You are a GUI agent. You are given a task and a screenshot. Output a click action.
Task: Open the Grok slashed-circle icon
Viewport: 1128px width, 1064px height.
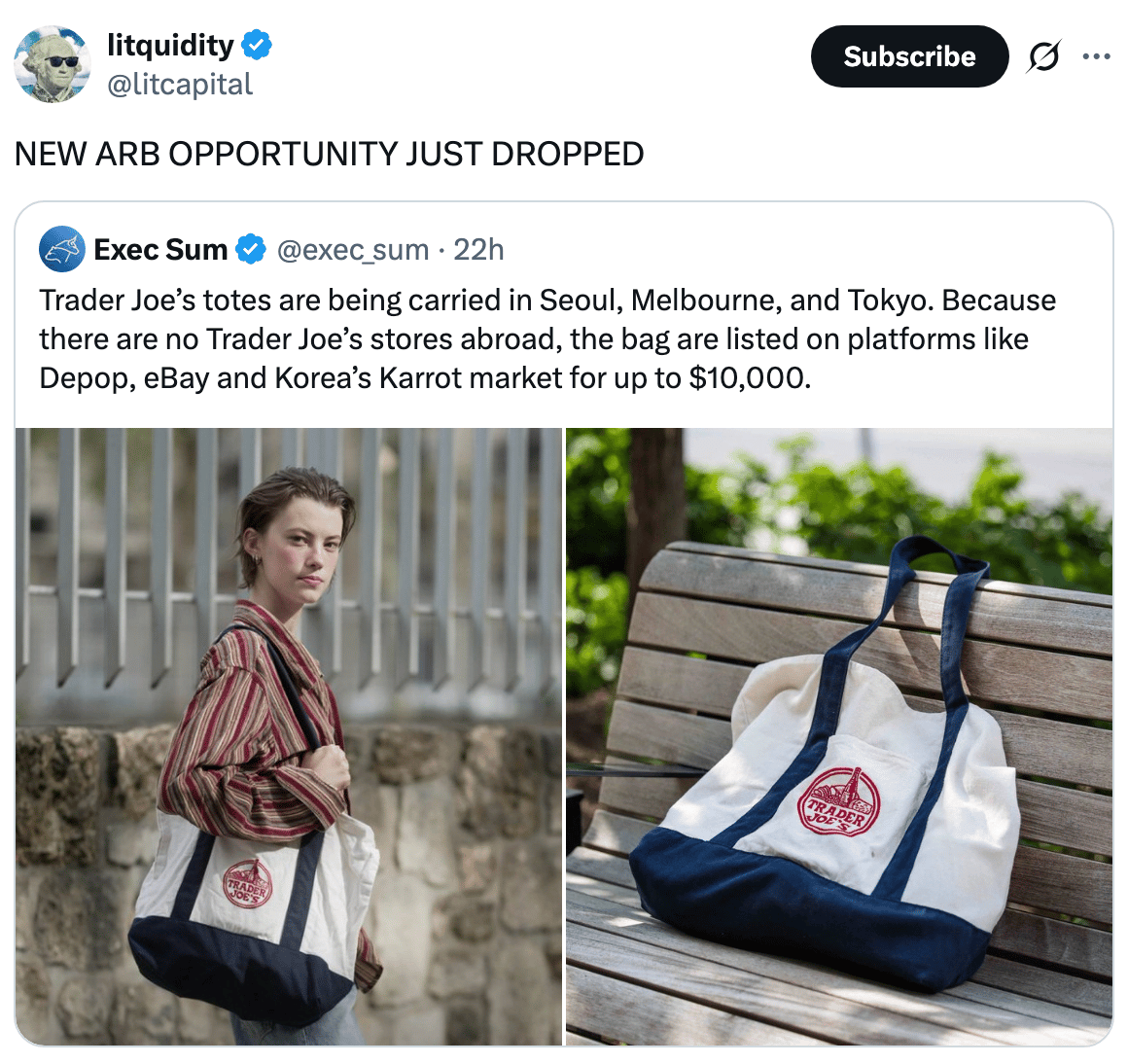pyautogui.click(x=1043, y=56)
